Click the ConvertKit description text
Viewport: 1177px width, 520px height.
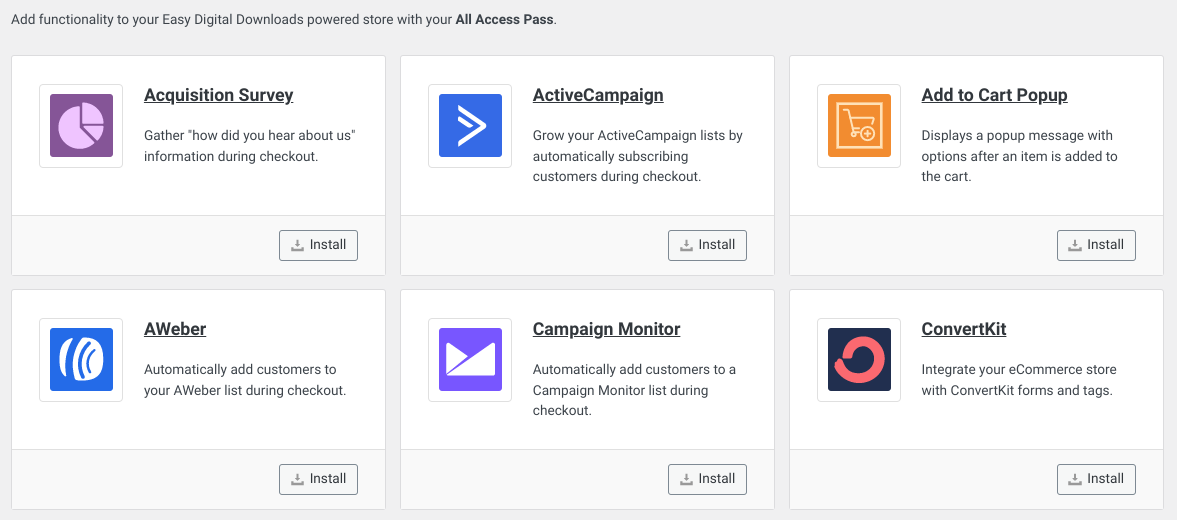pos(1018,380)
